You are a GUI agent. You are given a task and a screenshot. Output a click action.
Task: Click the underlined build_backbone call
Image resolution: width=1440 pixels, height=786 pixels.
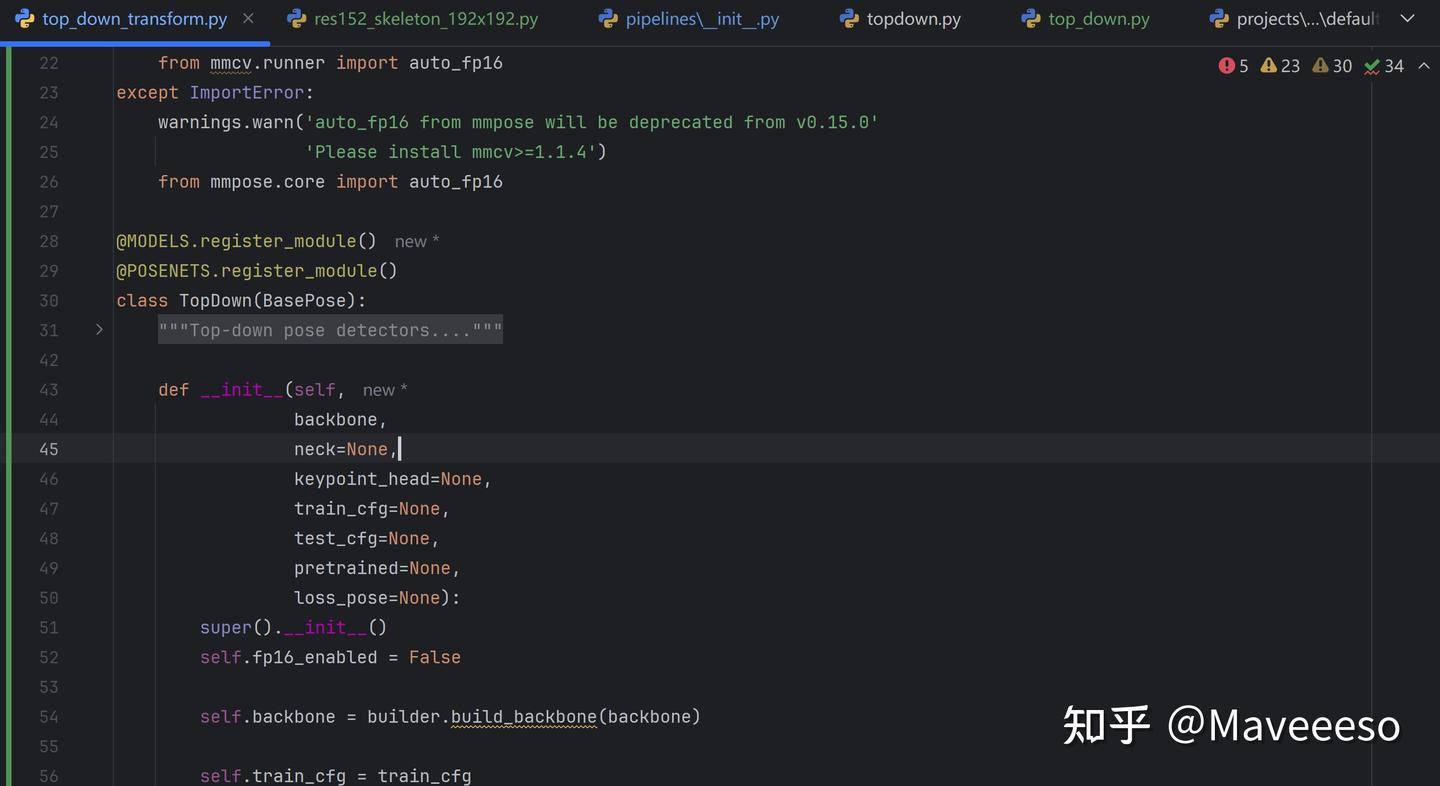point(523,716)
